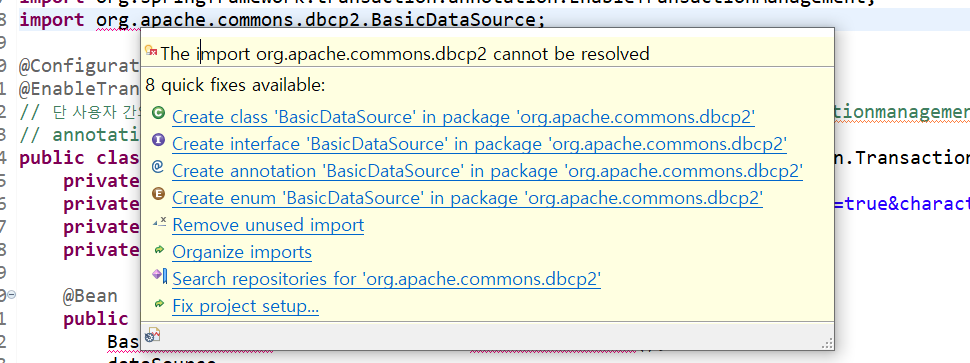Open 'Search repositories for org.apache.commons.dbcp2' link
Viewport: 970px width, 363px height.
click(x=387, y=280)
